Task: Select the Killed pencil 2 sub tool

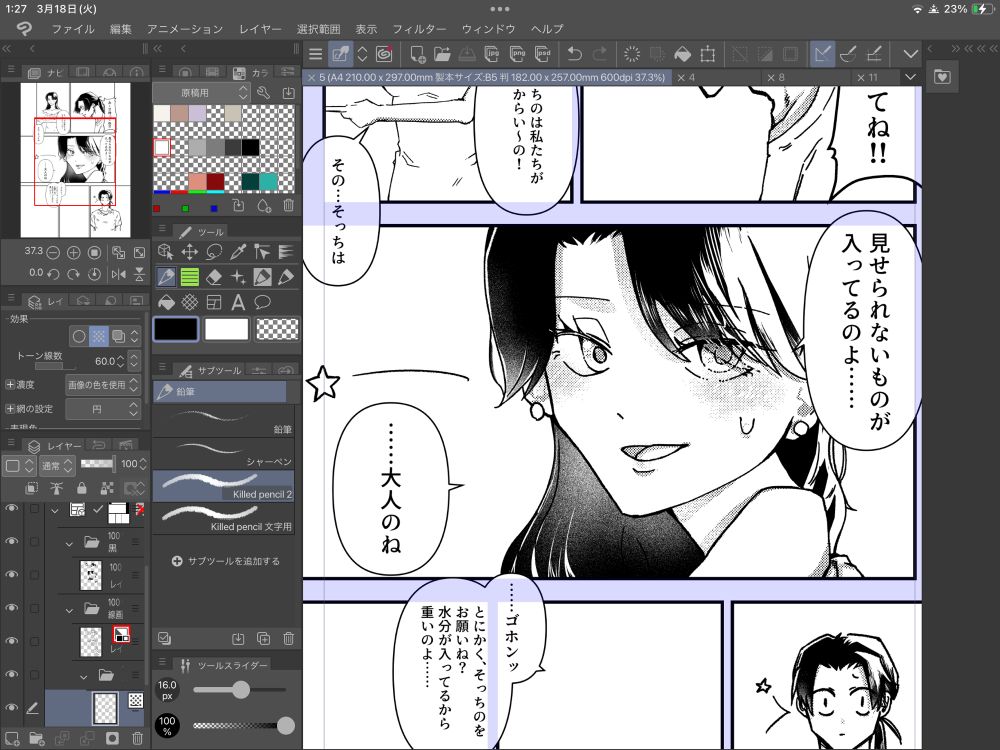Action: point(223,486)
